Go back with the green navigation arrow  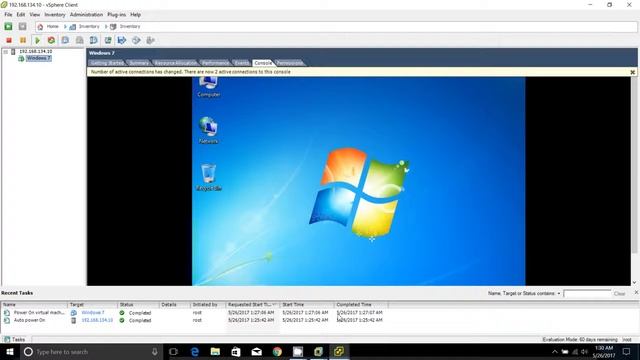[x=8, y=27]
